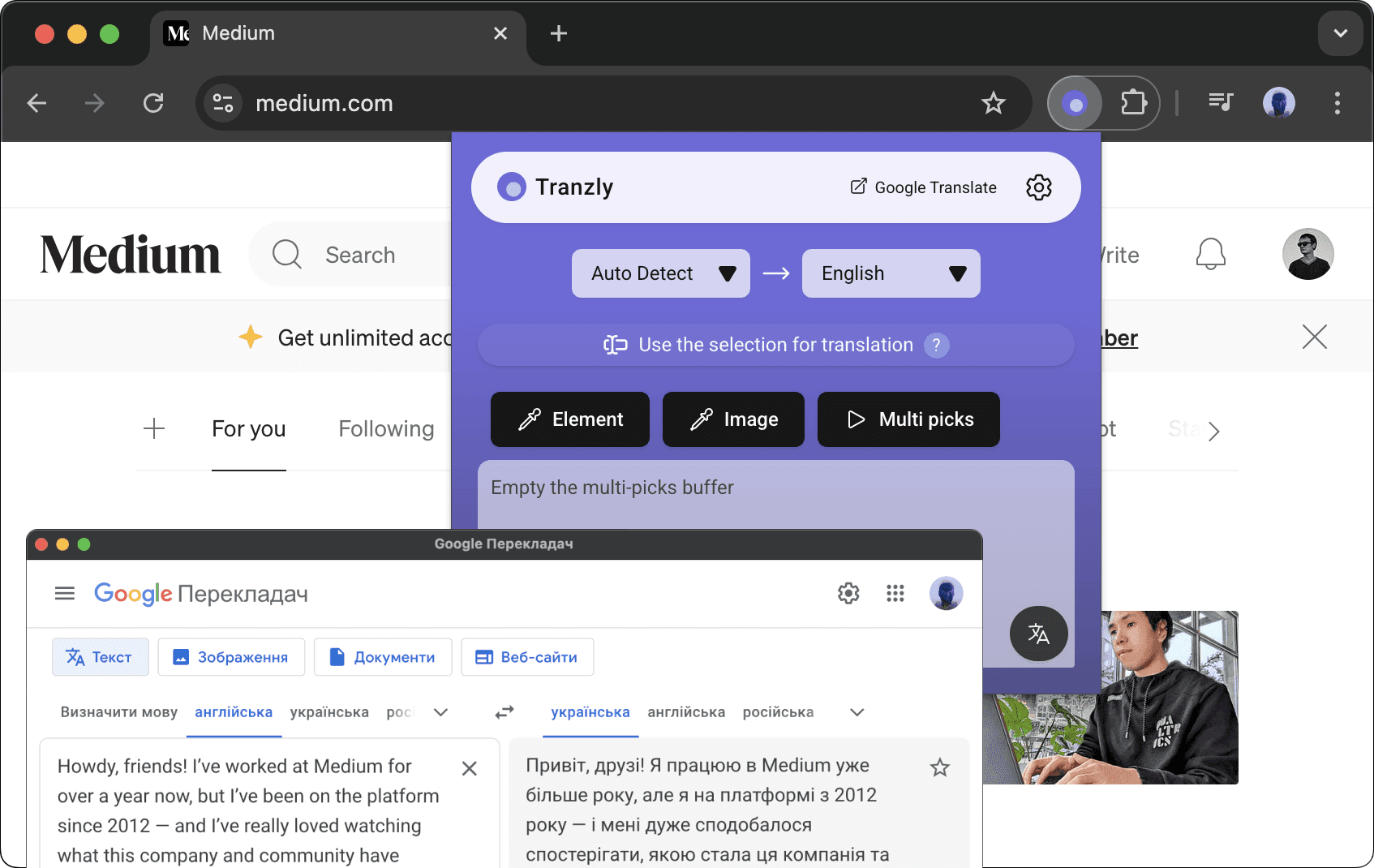Open Google Translate hamburger menu
This screenshot has width=1374, height=868.
tap(65, 594)
